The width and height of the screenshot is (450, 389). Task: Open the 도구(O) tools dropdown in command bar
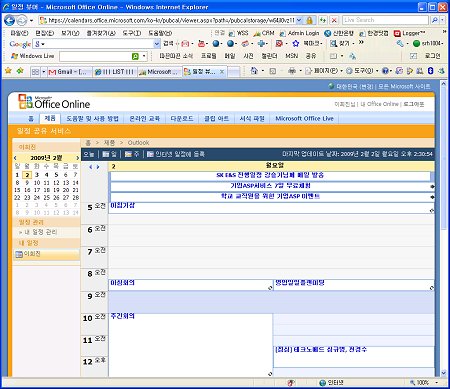click(x=377, y=71)
